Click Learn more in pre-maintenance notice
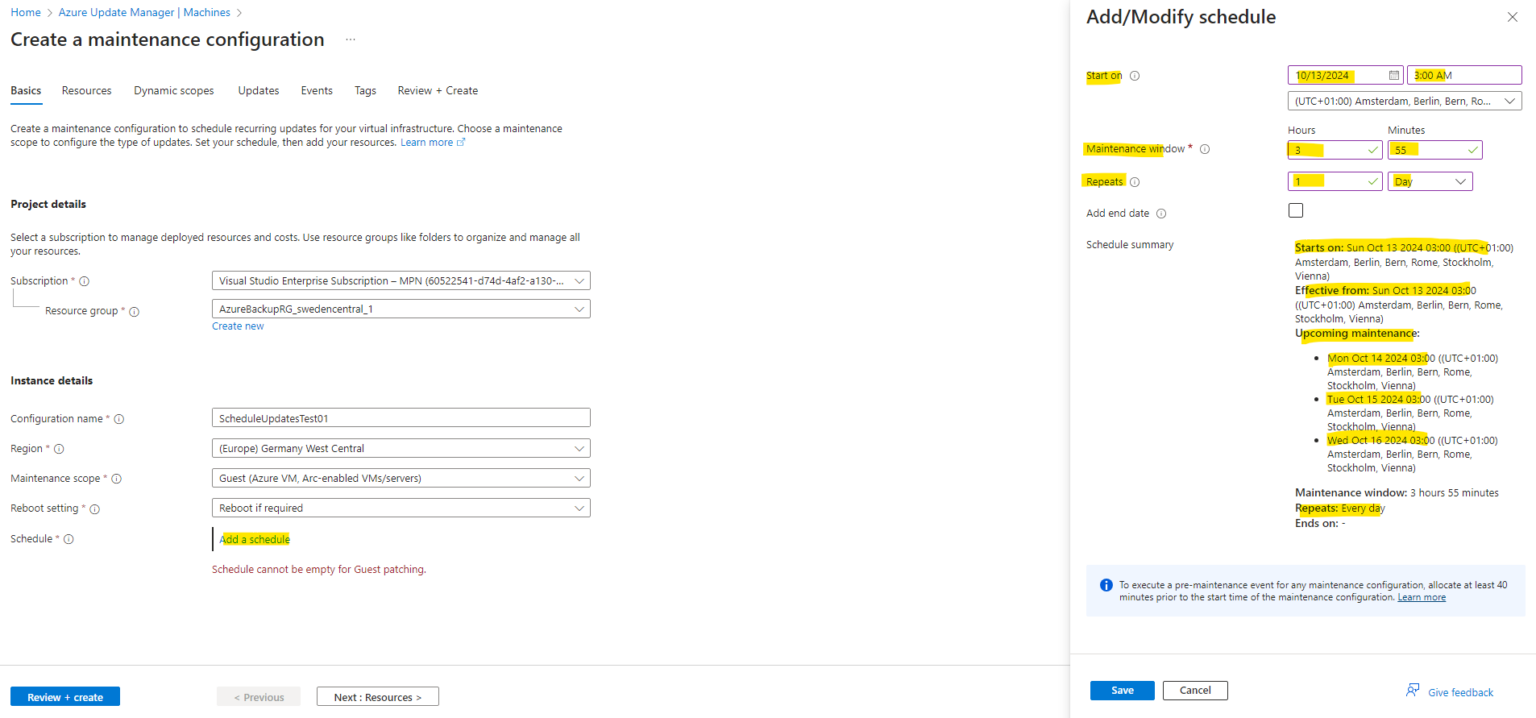 [x=1421, y=597]
